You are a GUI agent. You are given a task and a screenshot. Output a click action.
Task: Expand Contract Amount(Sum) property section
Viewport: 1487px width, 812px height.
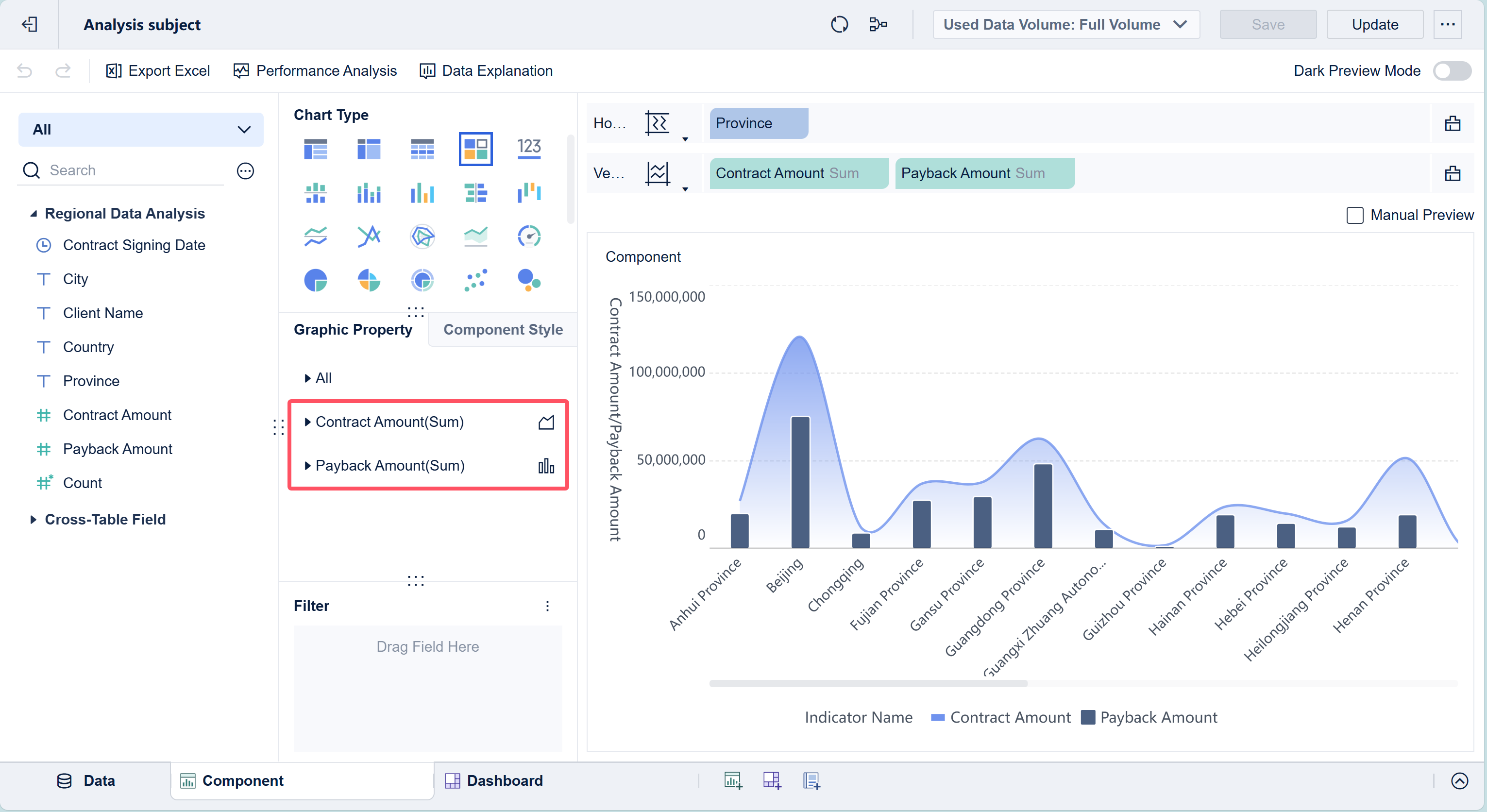point(308,422)
